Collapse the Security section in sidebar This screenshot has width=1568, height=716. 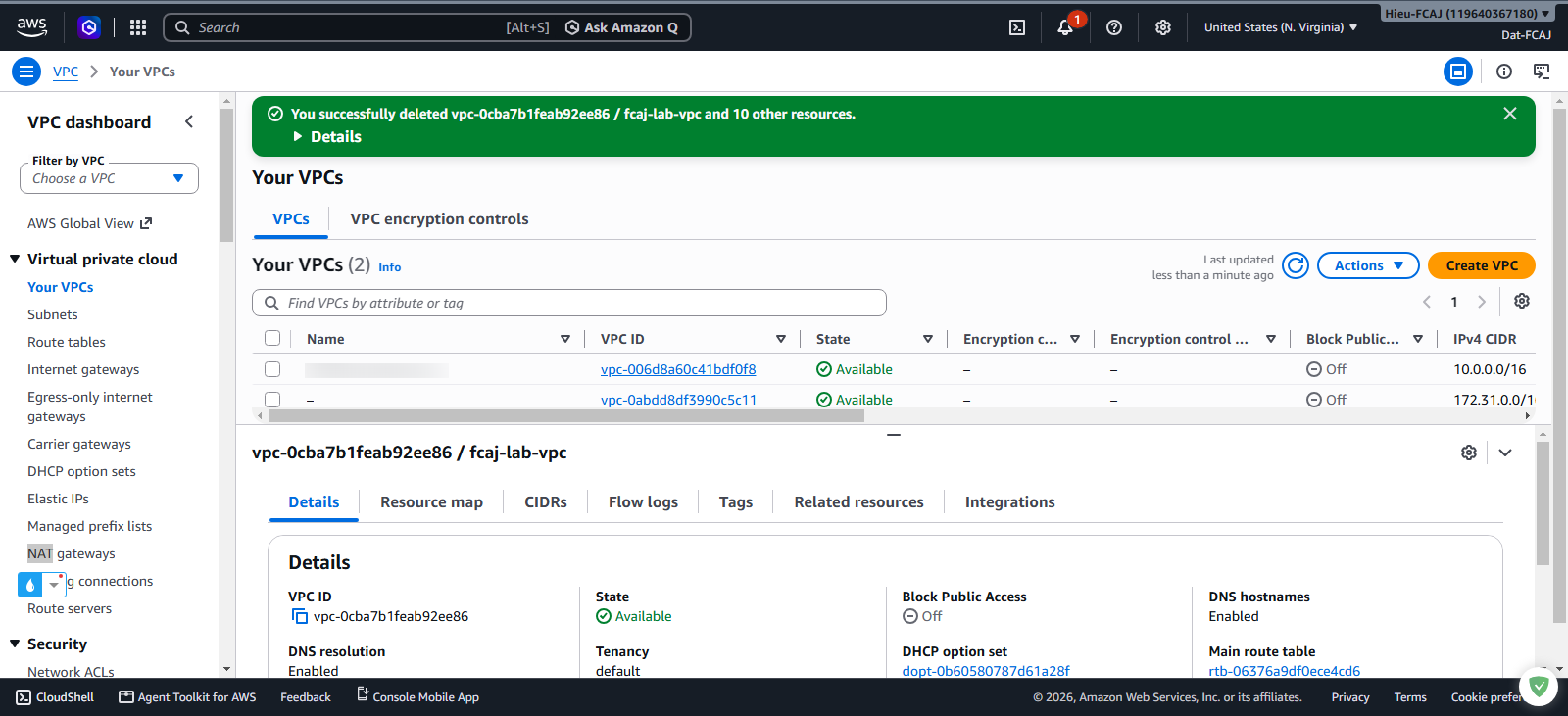click(x=15, y=644)
